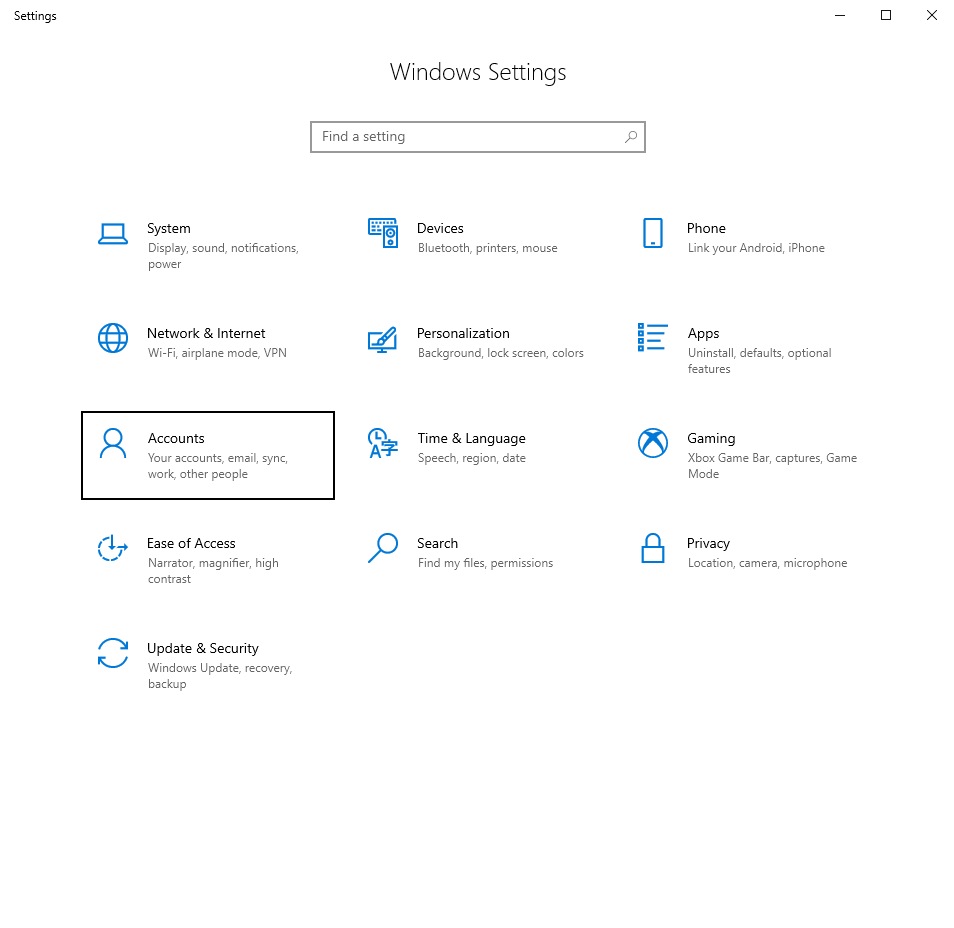The image size is (954, 928).
Task: Click 'Background, lock screen, colors' text
Action: click(x=501, y=353)
